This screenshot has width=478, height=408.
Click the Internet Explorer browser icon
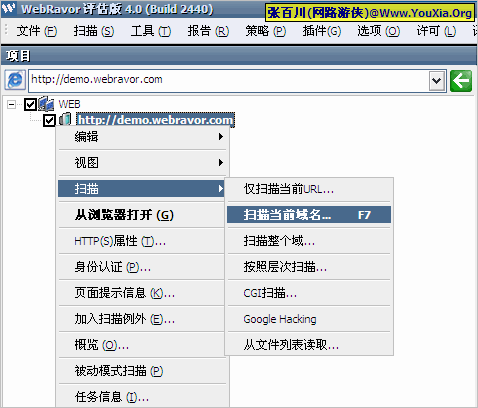[x=15, y=80]
